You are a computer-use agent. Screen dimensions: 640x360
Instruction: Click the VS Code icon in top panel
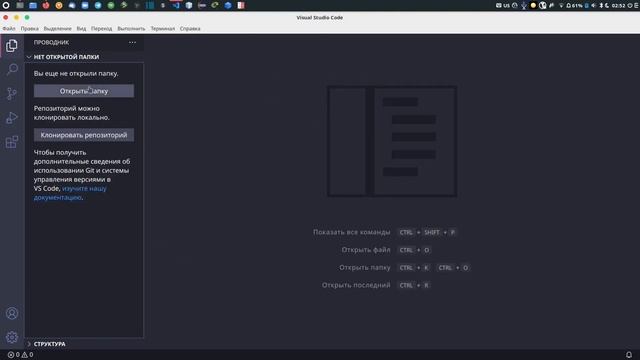[x=176, y=5]
